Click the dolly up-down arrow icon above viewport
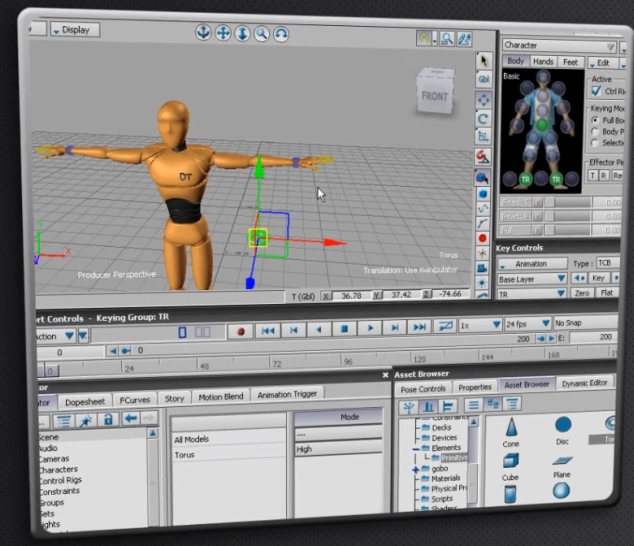The image size is (634, 546). coord(242,33)
